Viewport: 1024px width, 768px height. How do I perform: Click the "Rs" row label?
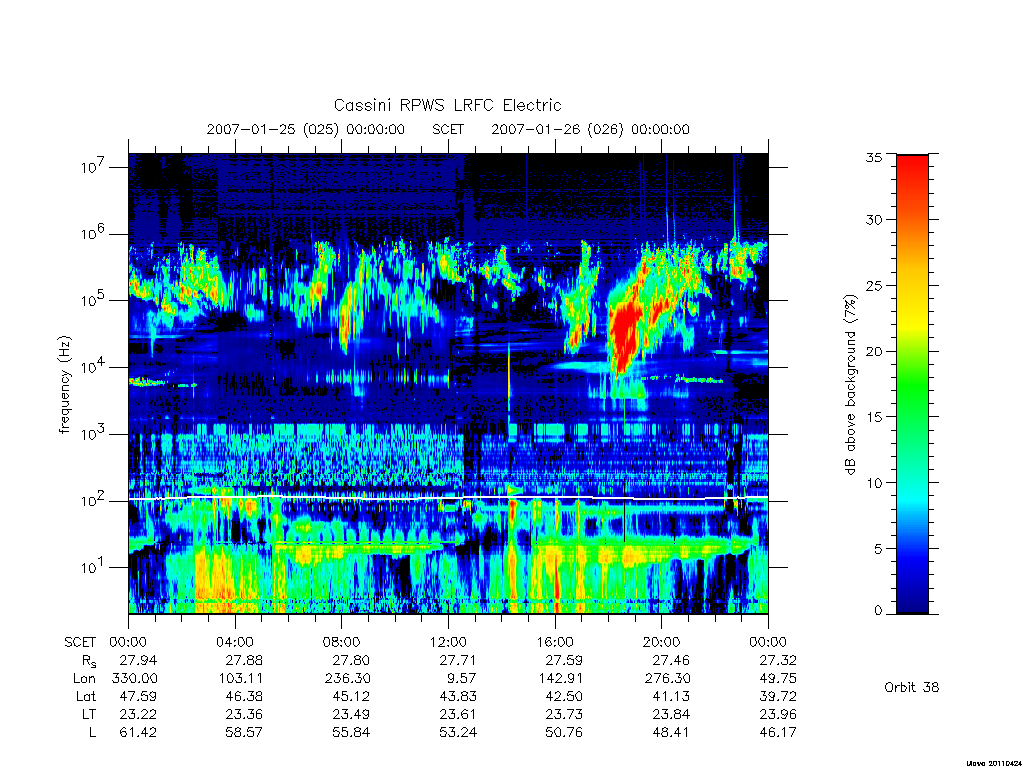(89, 661)
